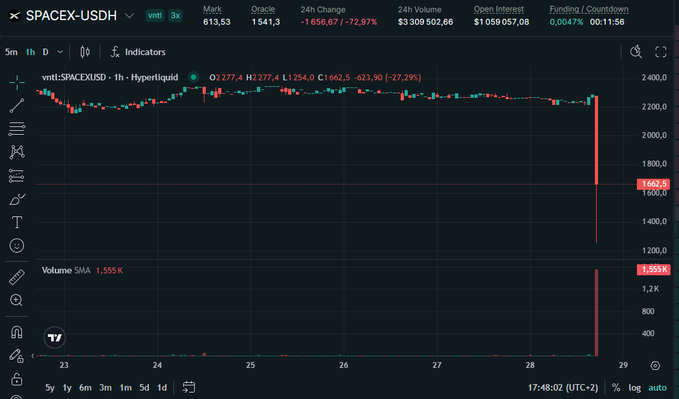Viewport: 679px width, 399px height.
Task: Click the Funding / Countdown label
Action: [x=589, y=9]
